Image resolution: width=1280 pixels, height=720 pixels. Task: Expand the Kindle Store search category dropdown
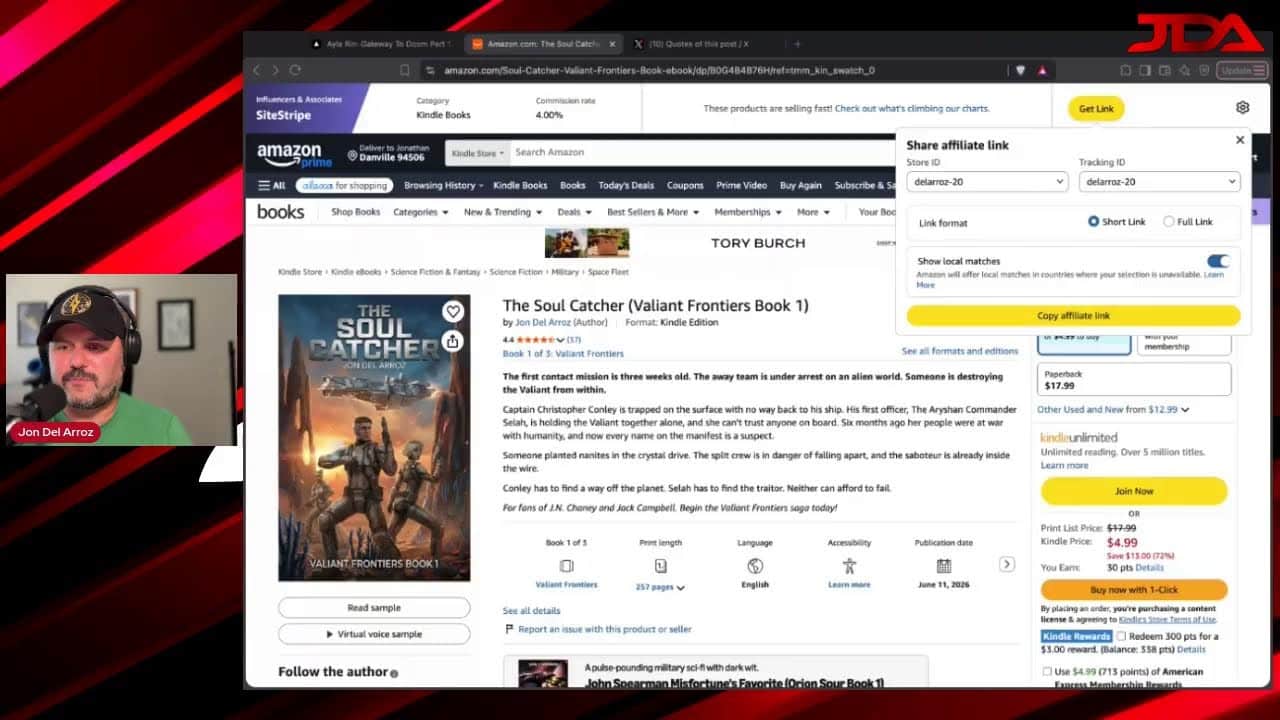coord(477,153)
